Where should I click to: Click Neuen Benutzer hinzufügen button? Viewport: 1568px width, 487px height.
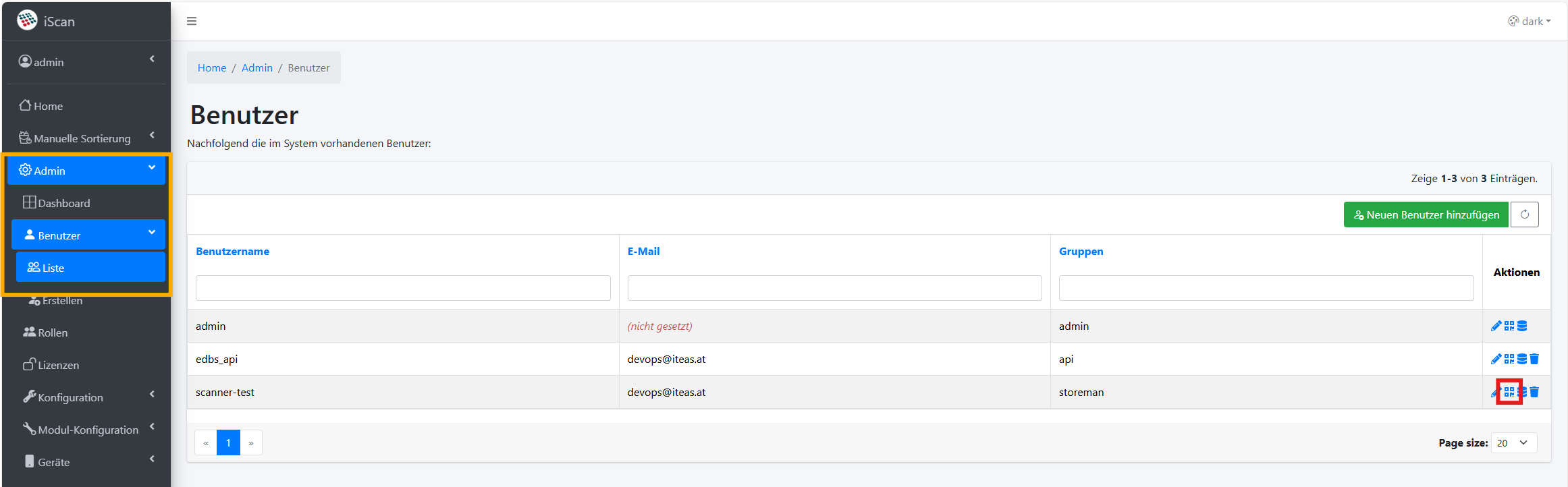coord(1426,214)
